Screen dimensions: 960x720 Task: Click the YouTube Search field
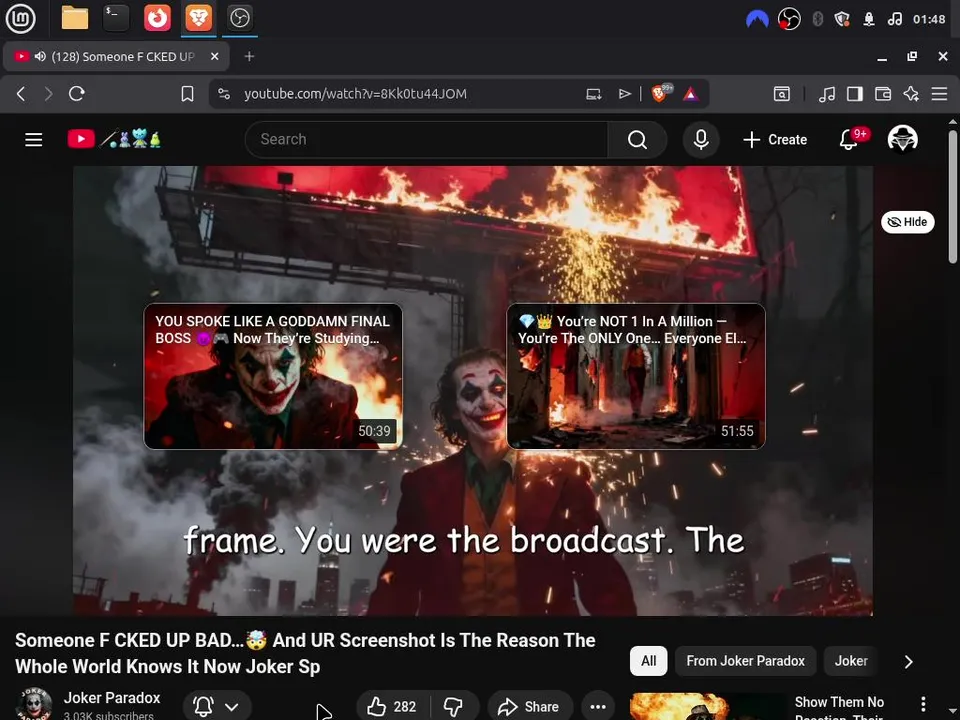coord(426,140)
